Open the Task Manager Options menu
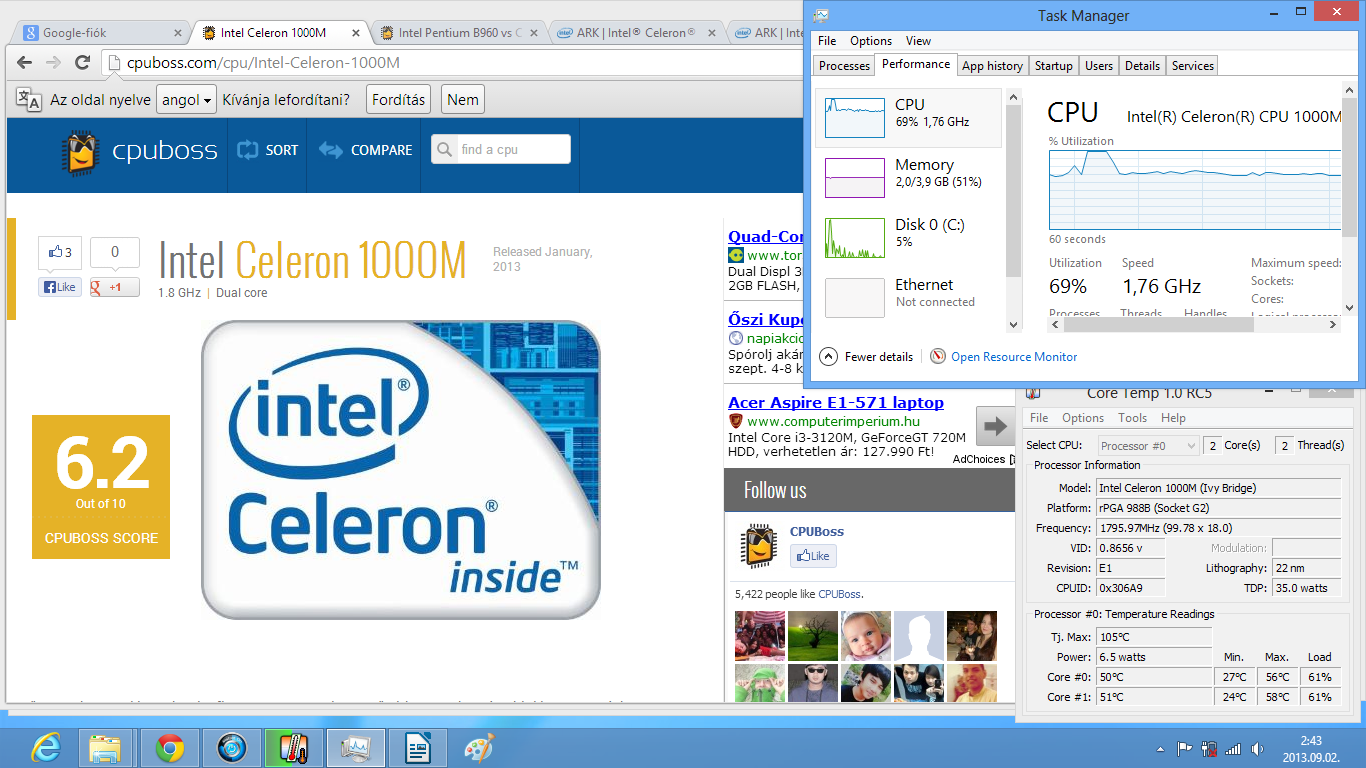This screenshot has height=768, width=1366. point(871,41)
